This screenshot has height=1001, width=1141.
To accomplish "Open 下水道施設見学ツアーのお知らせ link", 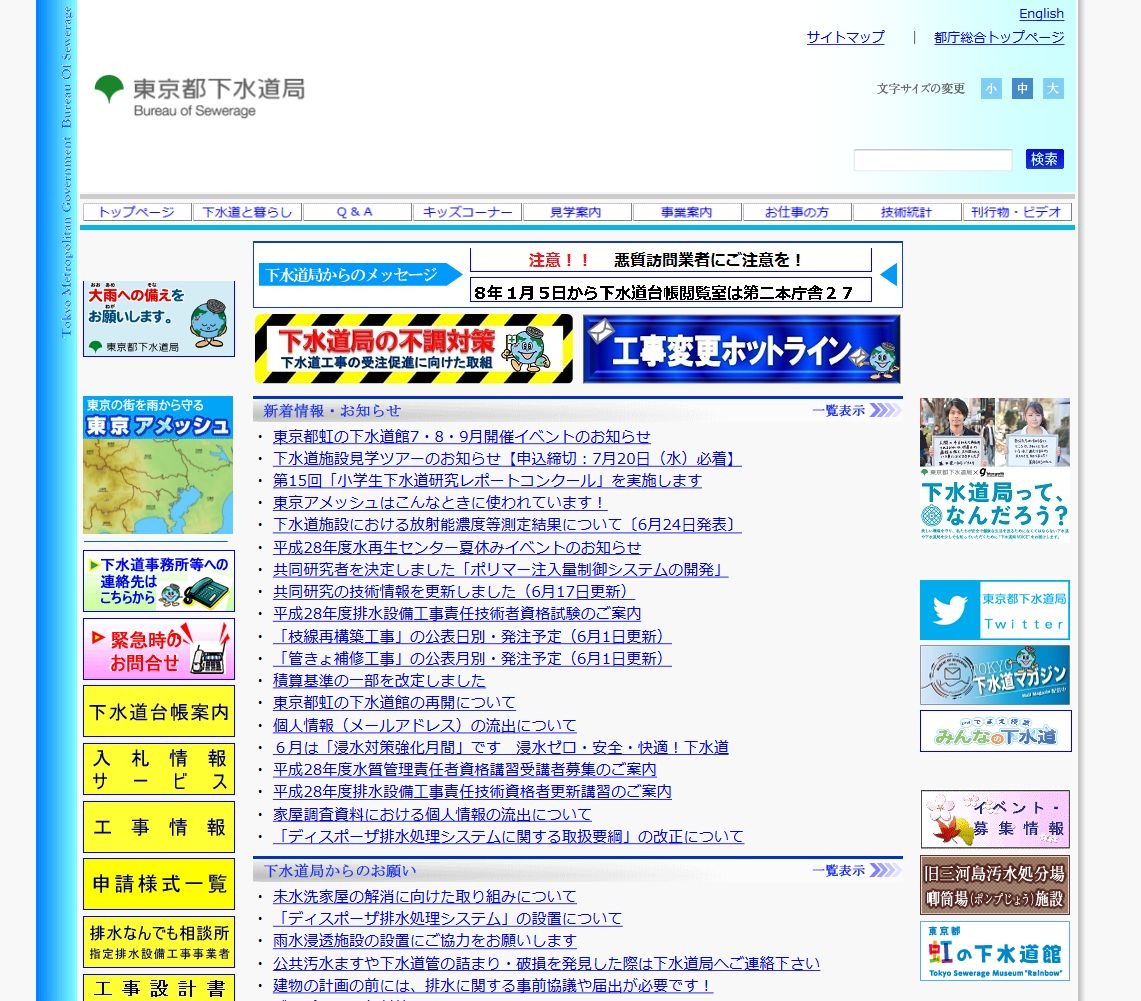I will (507, 459).
